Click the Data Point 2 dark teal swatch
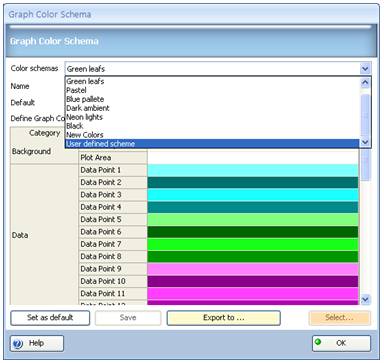 (x=253, y=183)
